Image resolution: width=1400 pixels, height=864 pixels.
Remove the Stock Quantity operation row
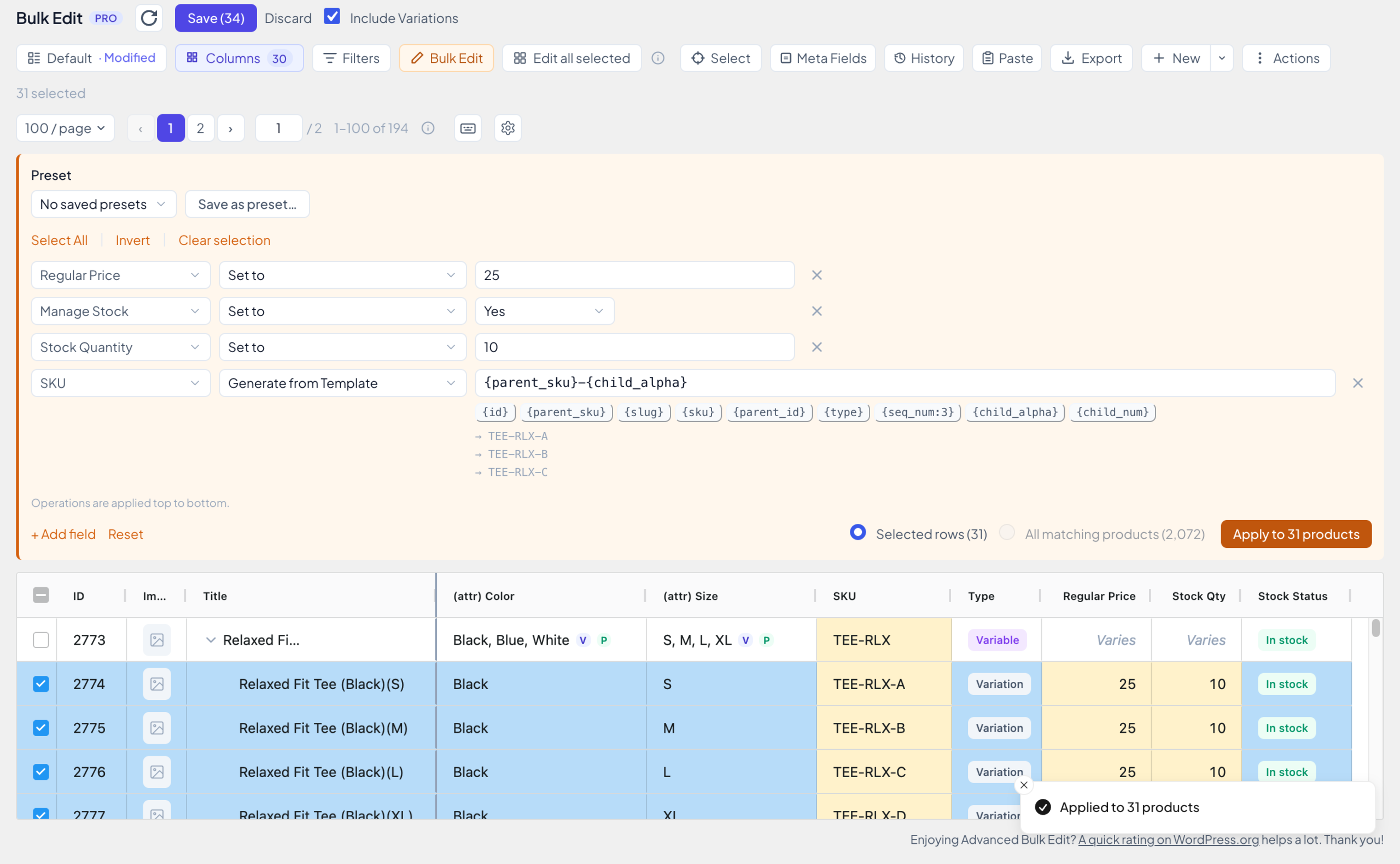(816, 347)
